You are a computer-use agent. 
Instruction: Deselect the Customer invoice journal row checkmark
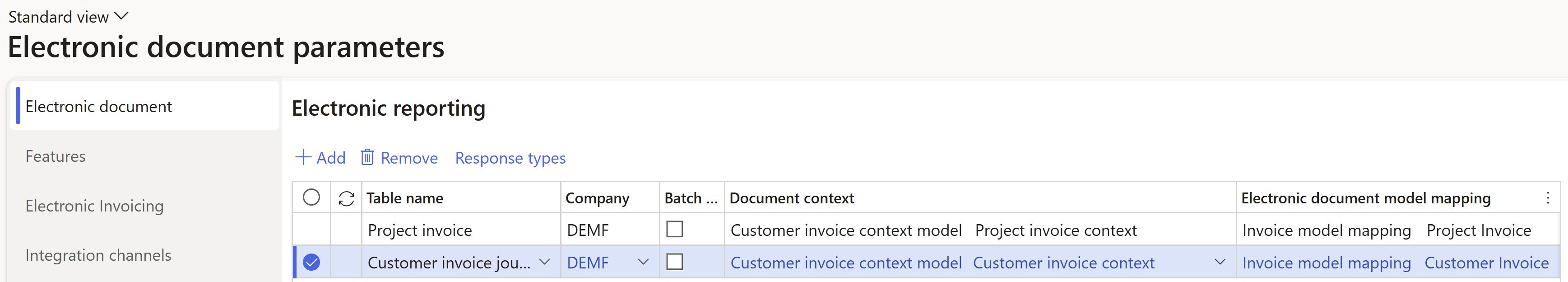pos(311,263)
